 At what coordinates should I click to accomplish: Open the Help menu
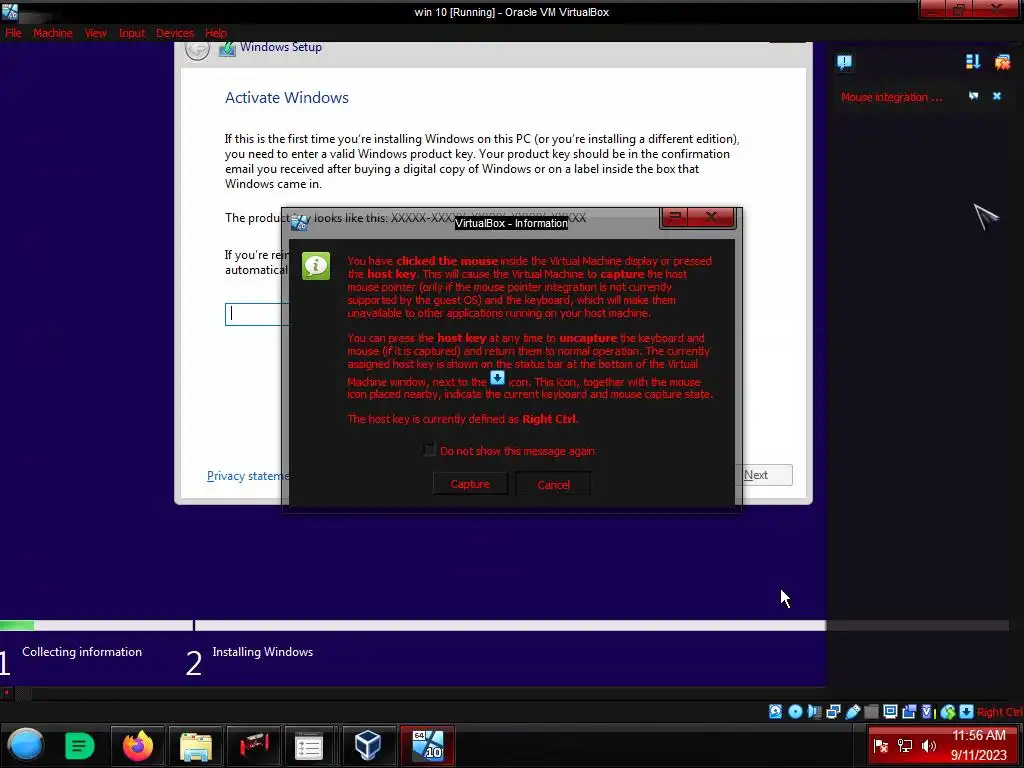tap(216, 33)
